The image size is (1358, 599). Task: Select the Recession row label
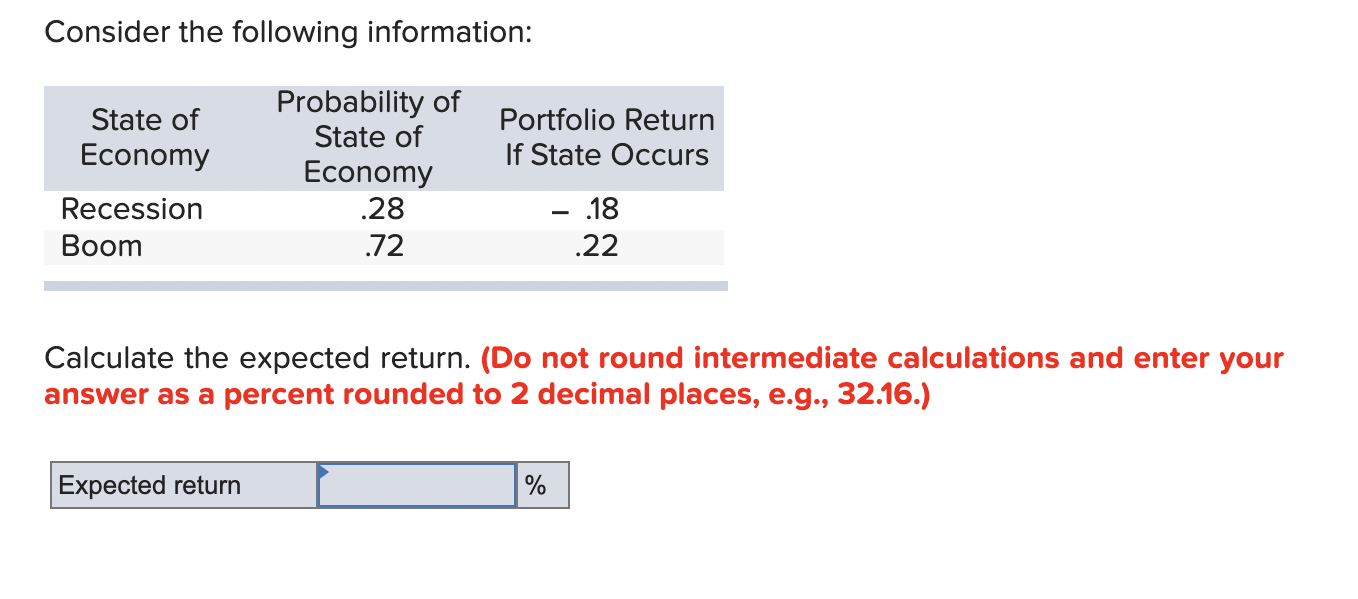[x=131, y=209]
